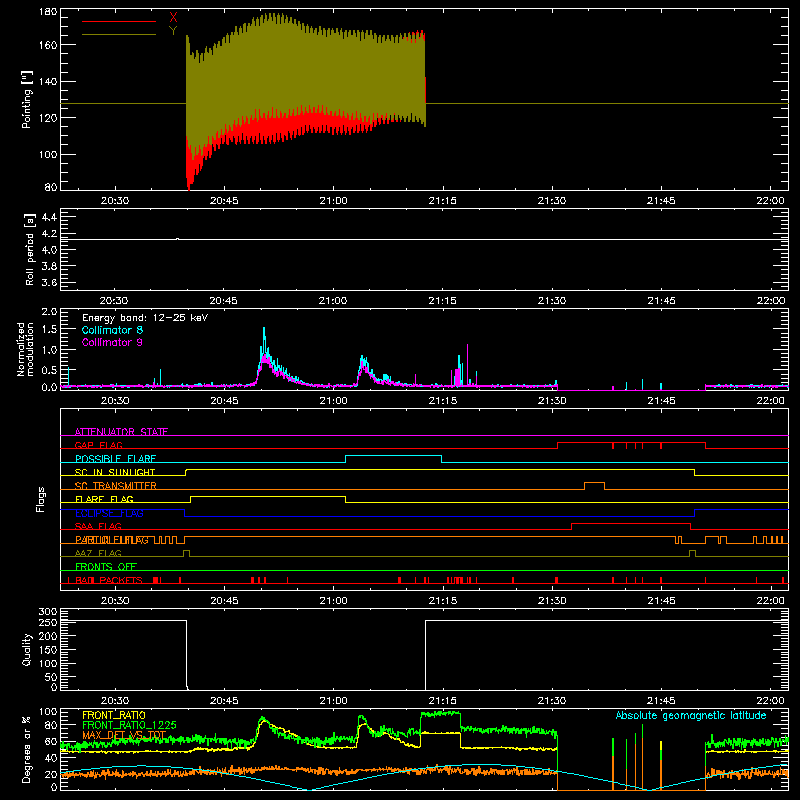
Task: Click the 21:45 tick under the Quality plot
Action: pos(661,701)
